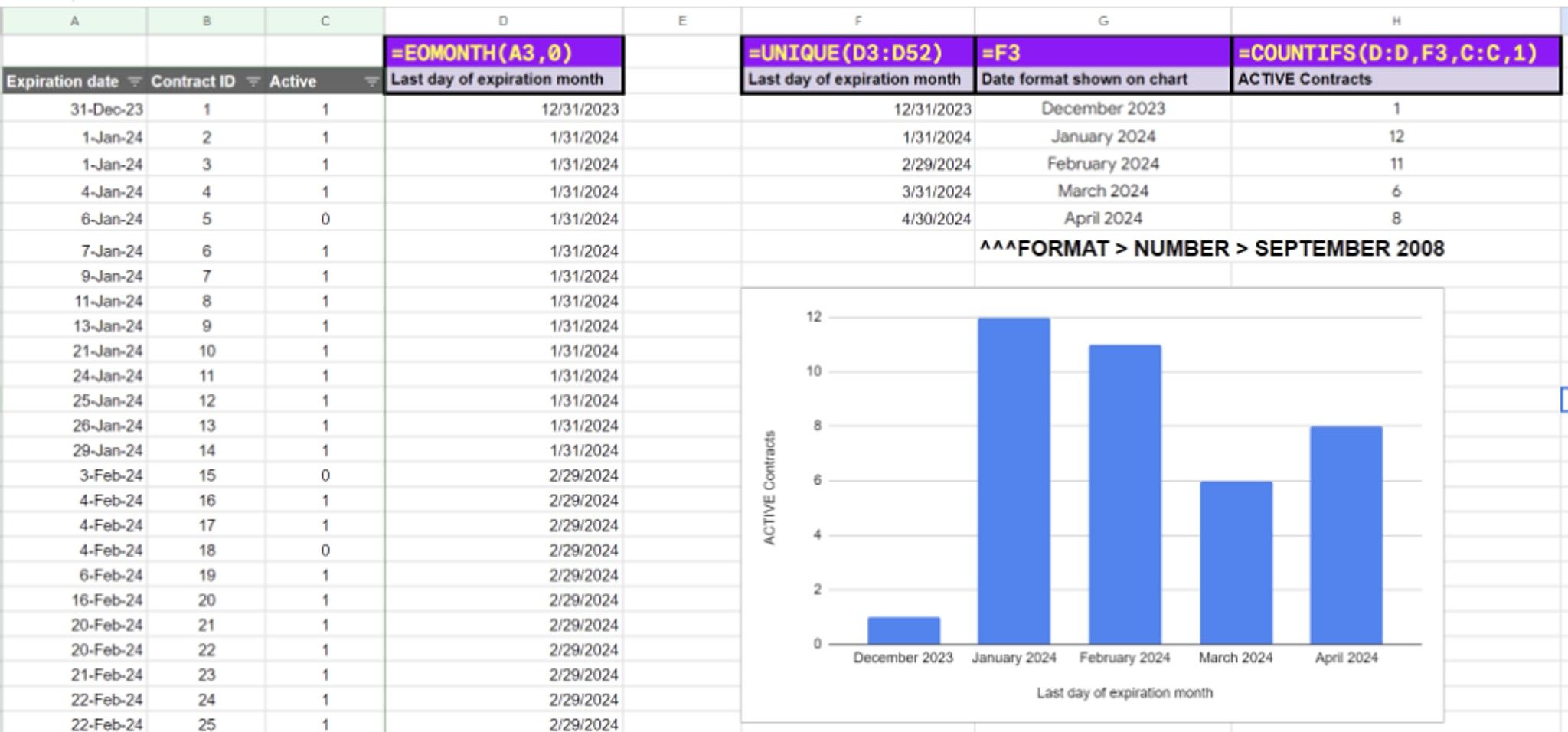Click the chart's horizontal axis title

(1124, 693)
